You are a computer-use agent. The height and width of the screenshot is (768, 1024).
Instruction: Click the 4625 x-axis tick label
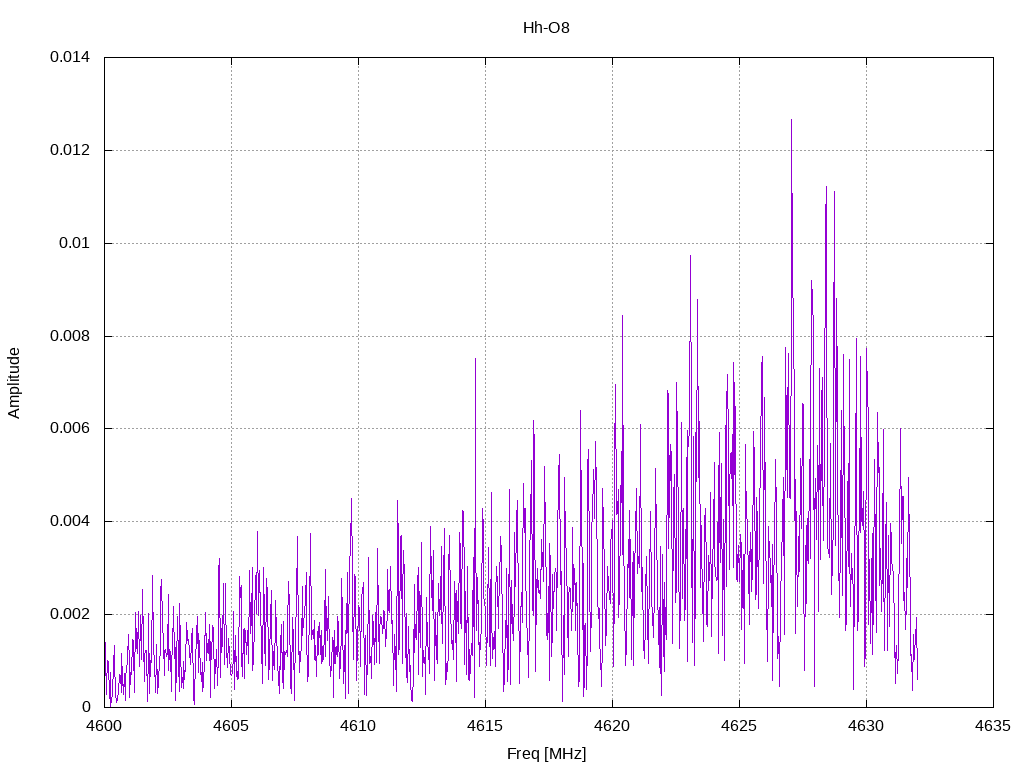coord(739,726)
